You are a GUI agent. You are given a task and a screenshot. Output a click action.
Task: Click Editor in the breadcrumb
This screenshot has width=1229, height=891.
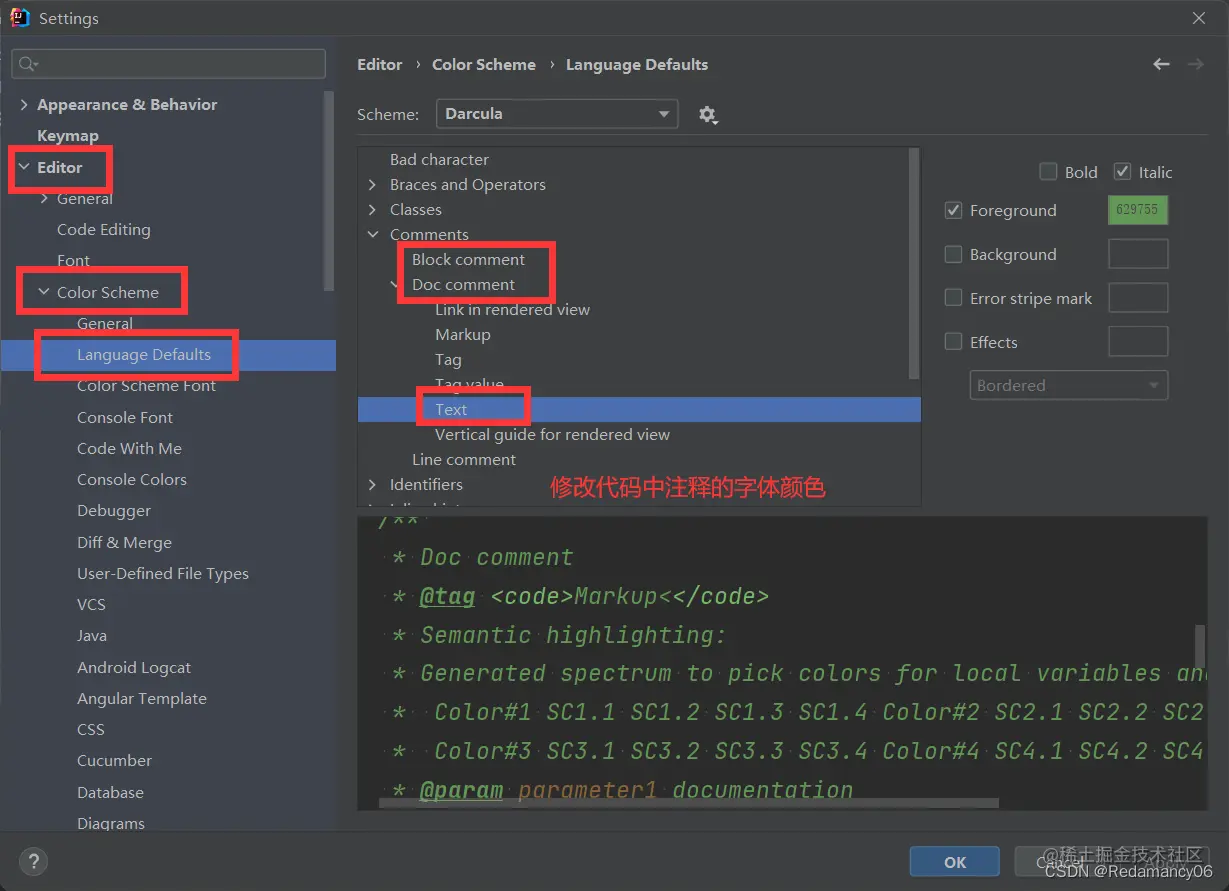click(380, 64)
